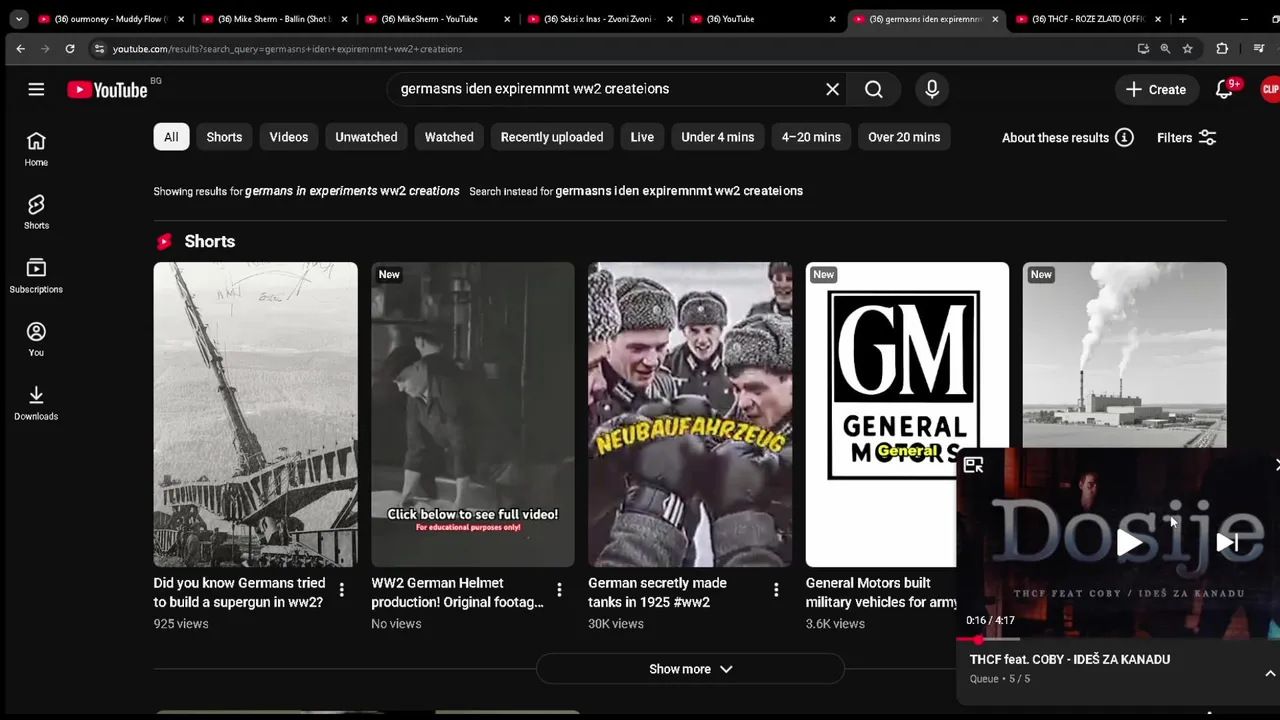Click the corrected query germans in experiments link

(352, 191)
